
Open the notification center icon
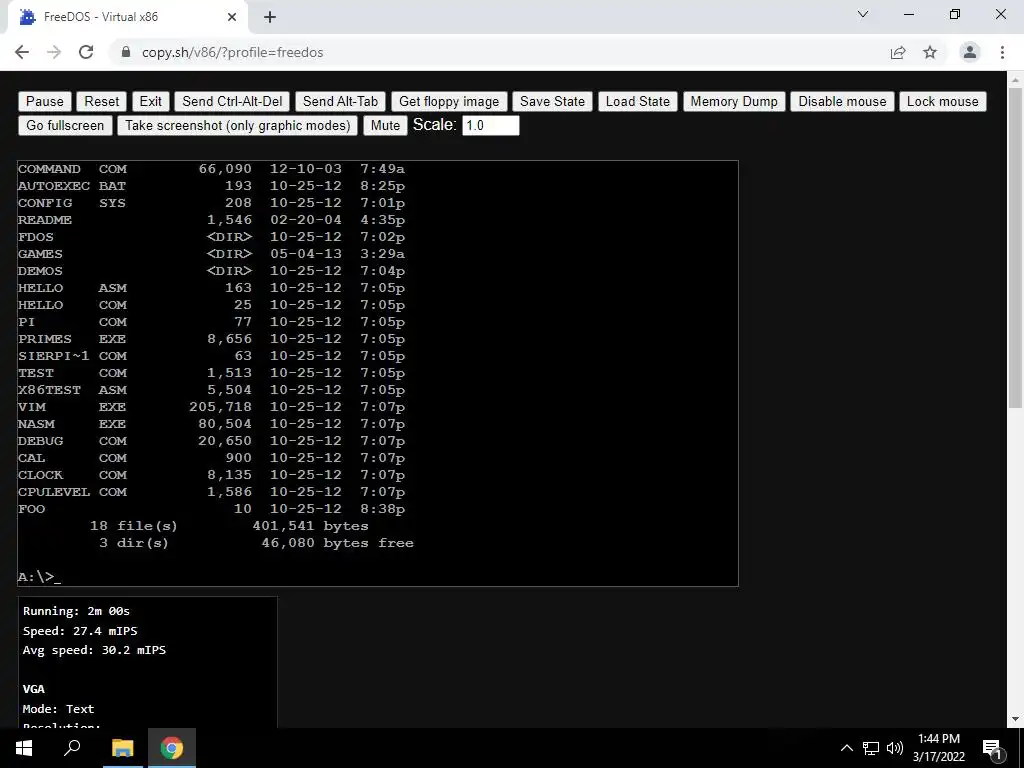click(x=992, y=748)
